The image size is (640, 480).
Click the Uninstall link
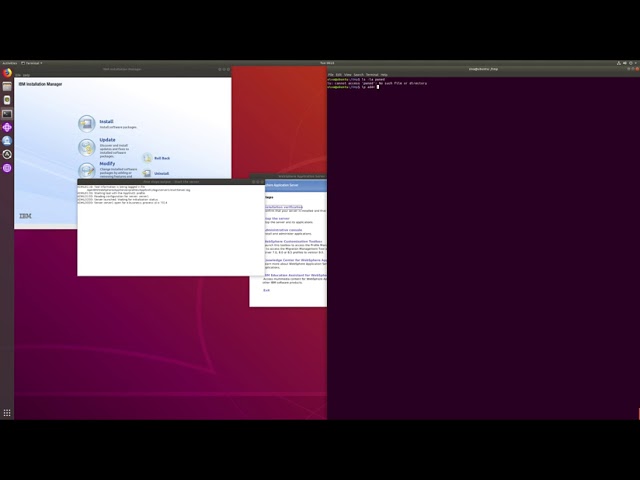(162, 173)
